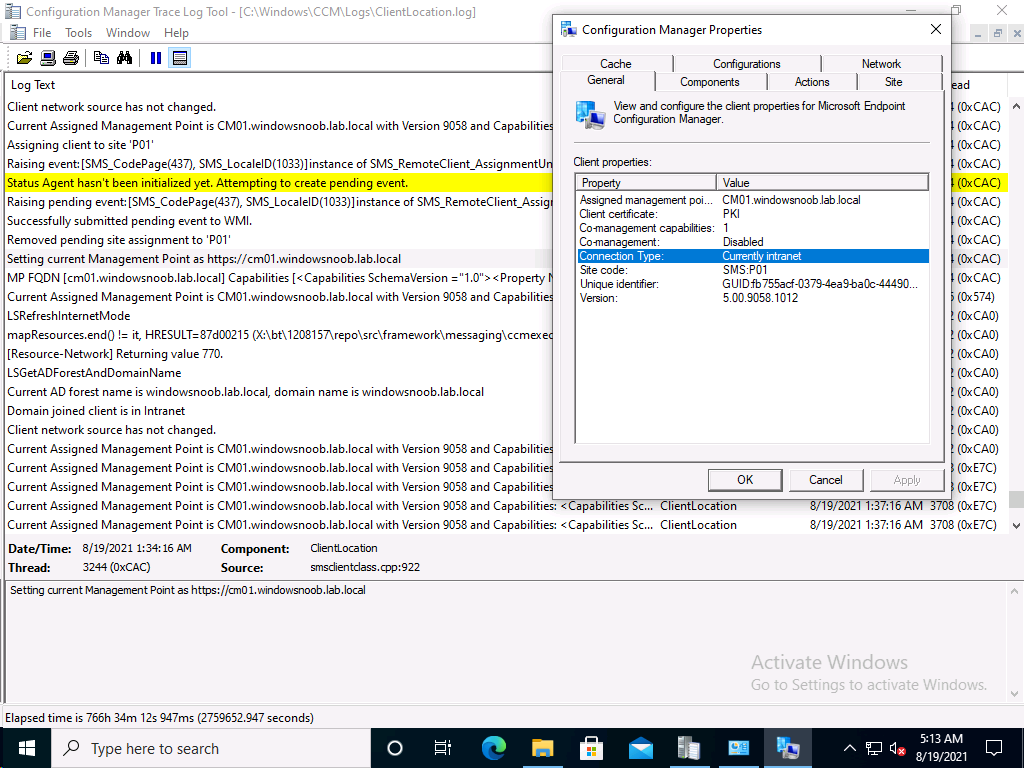Open the Tools menu
1024x768 pixels.
coord(78,33)
